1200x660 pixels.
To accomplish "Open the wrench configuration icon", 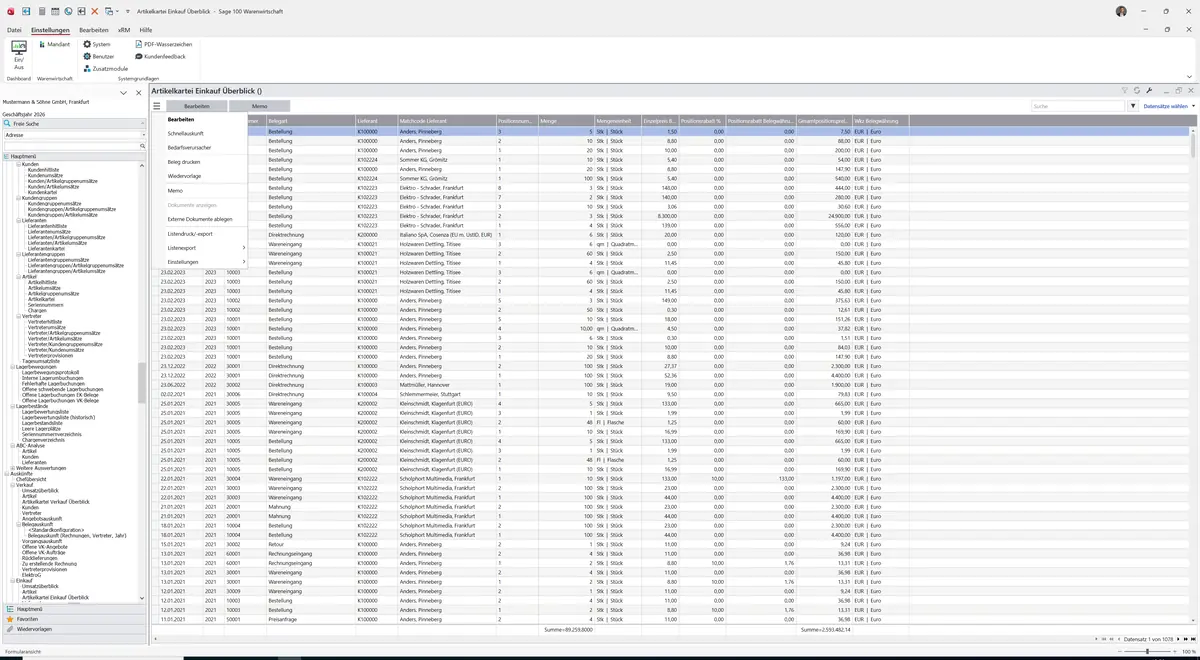I will coord(1150,90).
